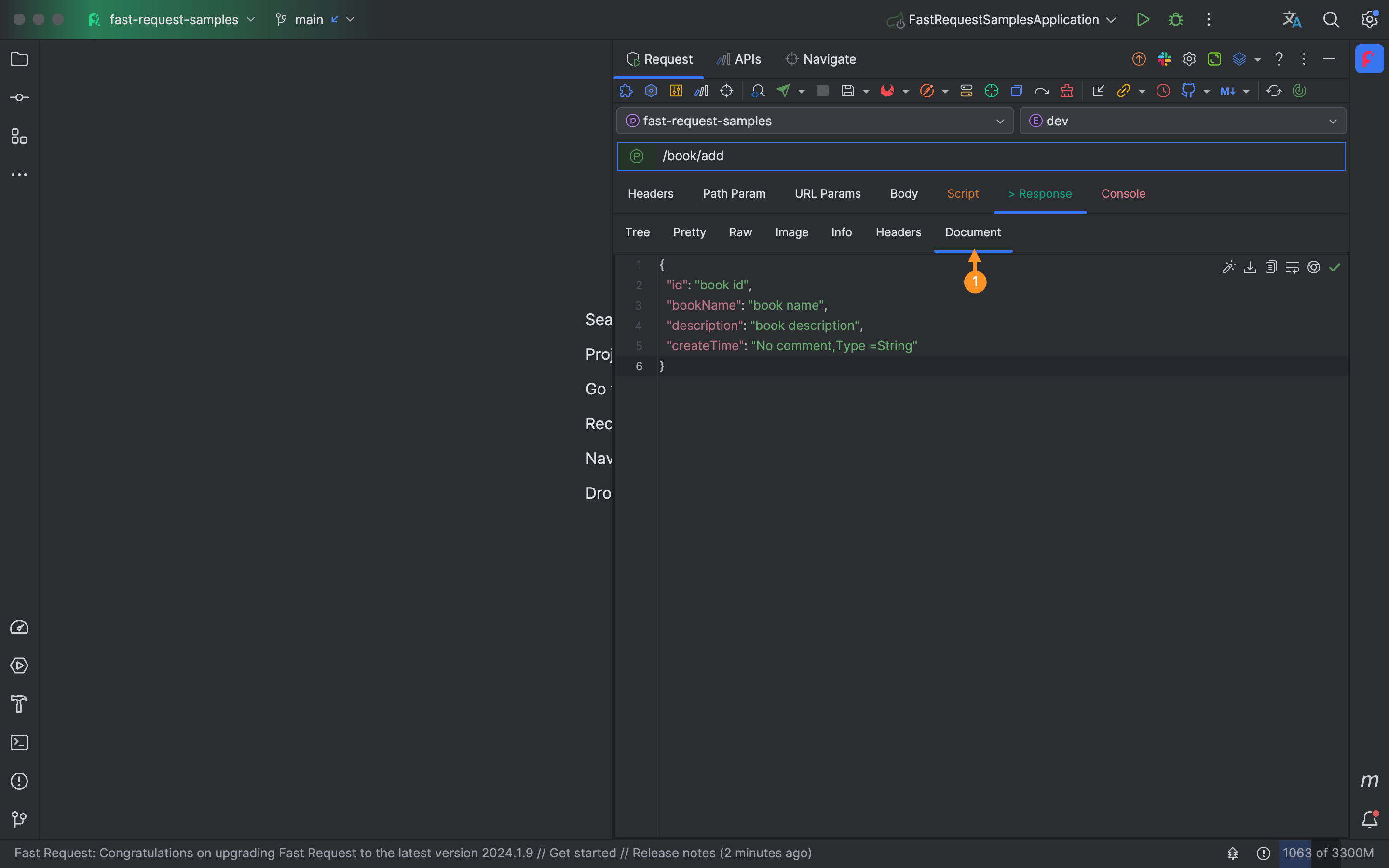Image resolution: width=1389 pixels, height=868 pixels.
Task: Select the Body request tab
Action: (903, 194)
